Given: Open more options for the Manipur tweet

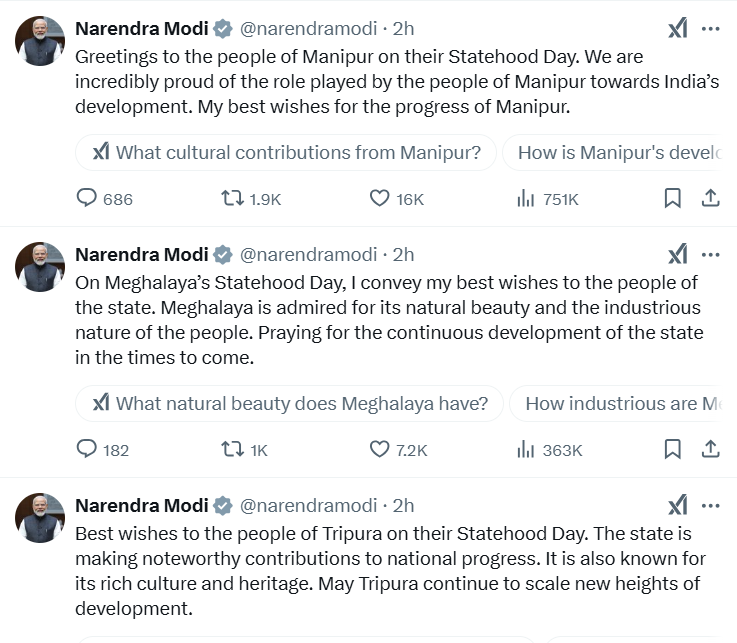Looking at the screenshot, I should (x=710, y=29).
